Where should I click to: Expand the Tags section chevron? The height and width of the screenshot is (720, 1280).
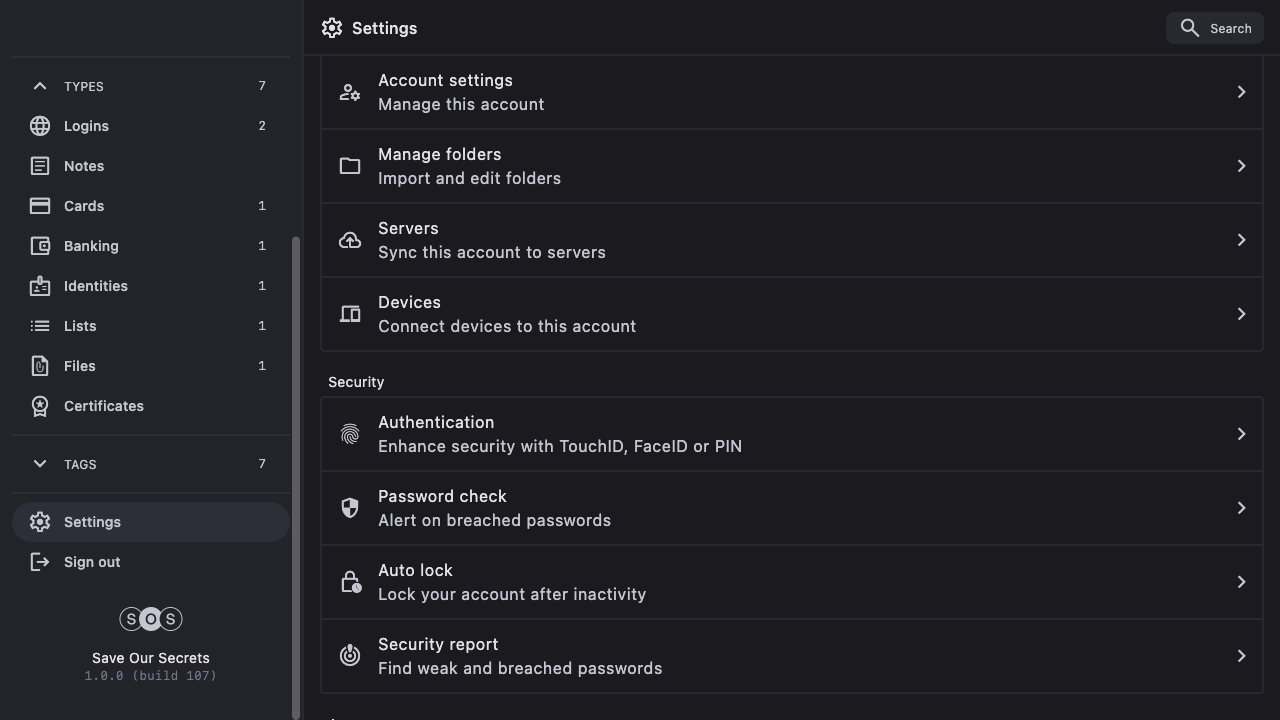coord(40,464)
